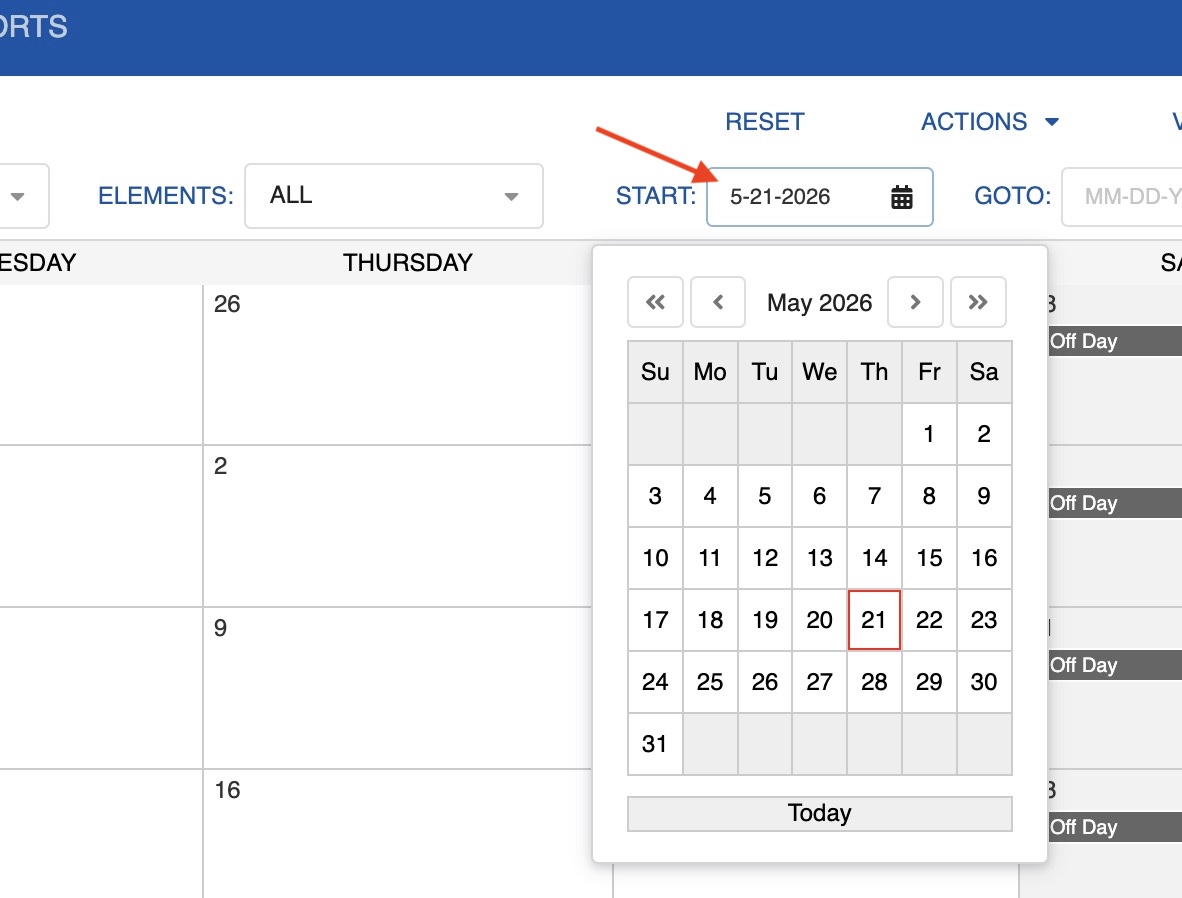1182x898 pixels.
Task: Select Thursday cell numbered 26 in schedule
Action: tap(408, 365)
